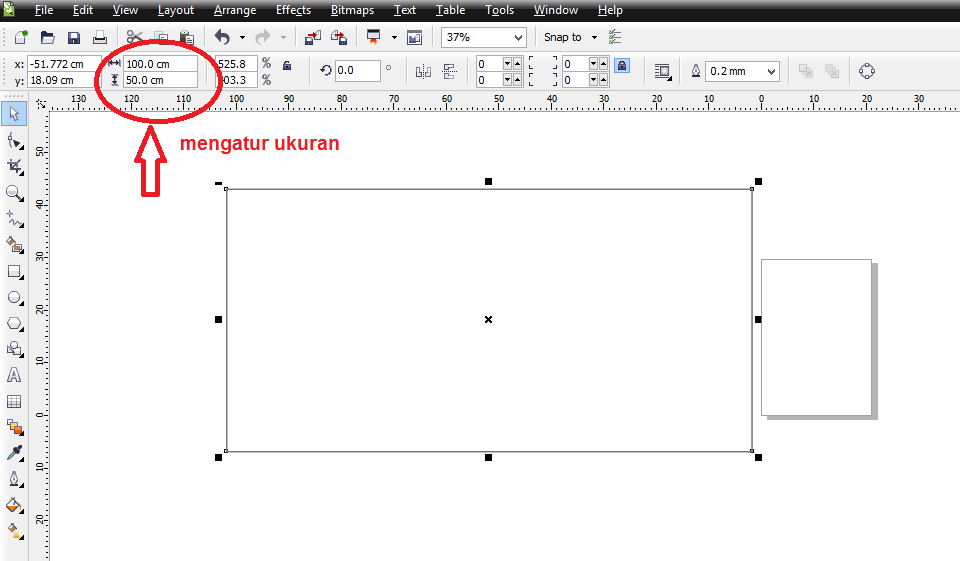Click the Print button in the toolbar

click(x=99, y=38)
